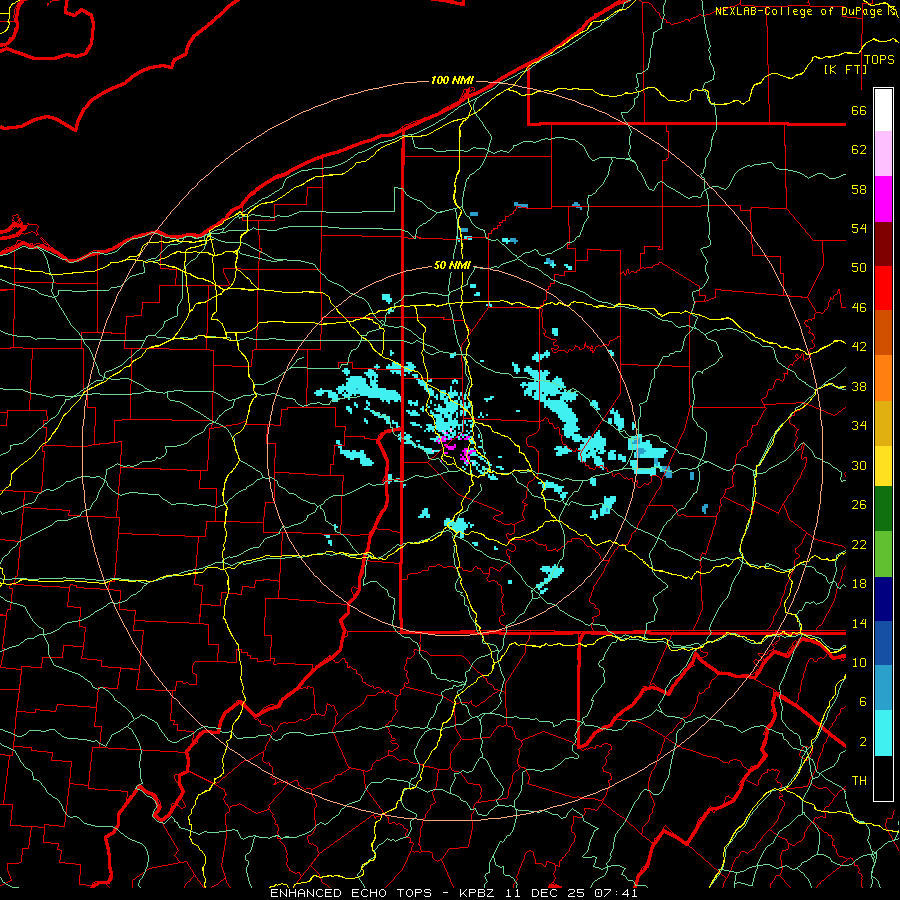Click the 'KPBZ' station identifier
The width and height of the screenshot is (900, 900).
pos(477,893)
